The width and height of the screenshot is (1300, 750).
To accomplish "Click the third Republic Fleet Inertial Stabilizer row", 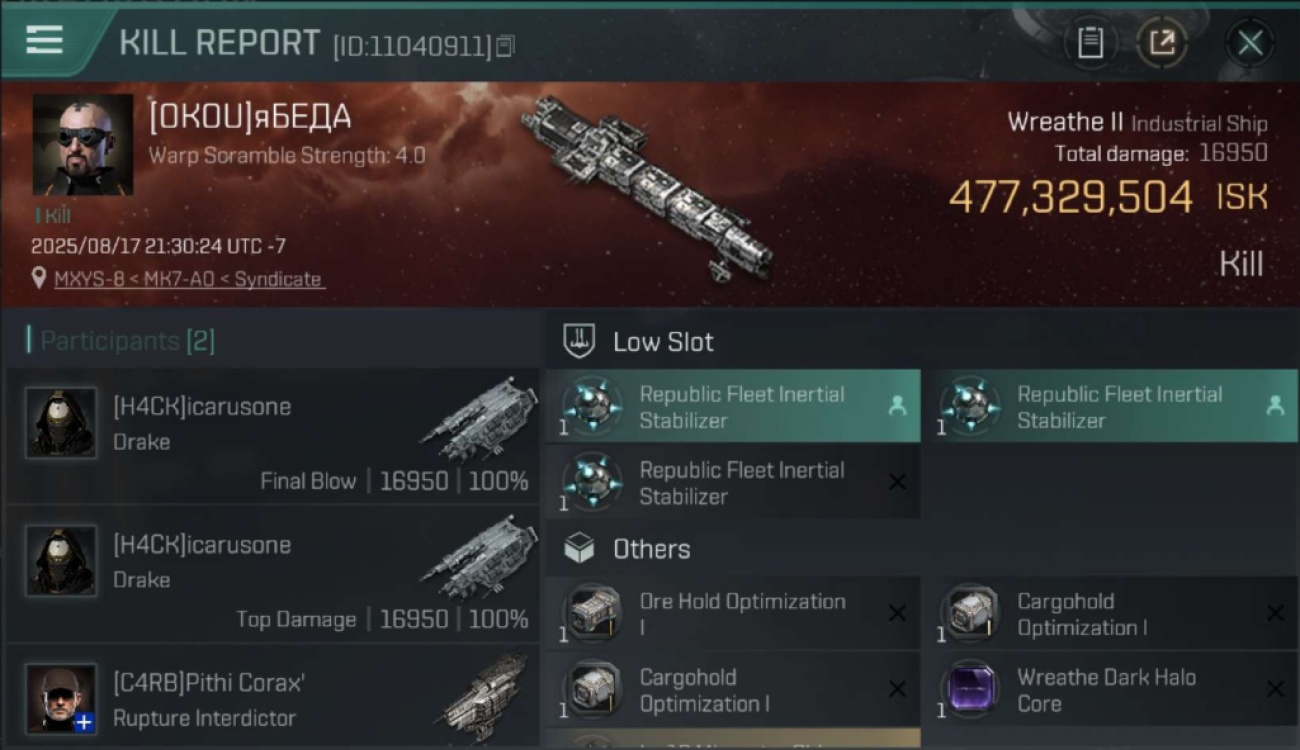I will click(733, 482).
